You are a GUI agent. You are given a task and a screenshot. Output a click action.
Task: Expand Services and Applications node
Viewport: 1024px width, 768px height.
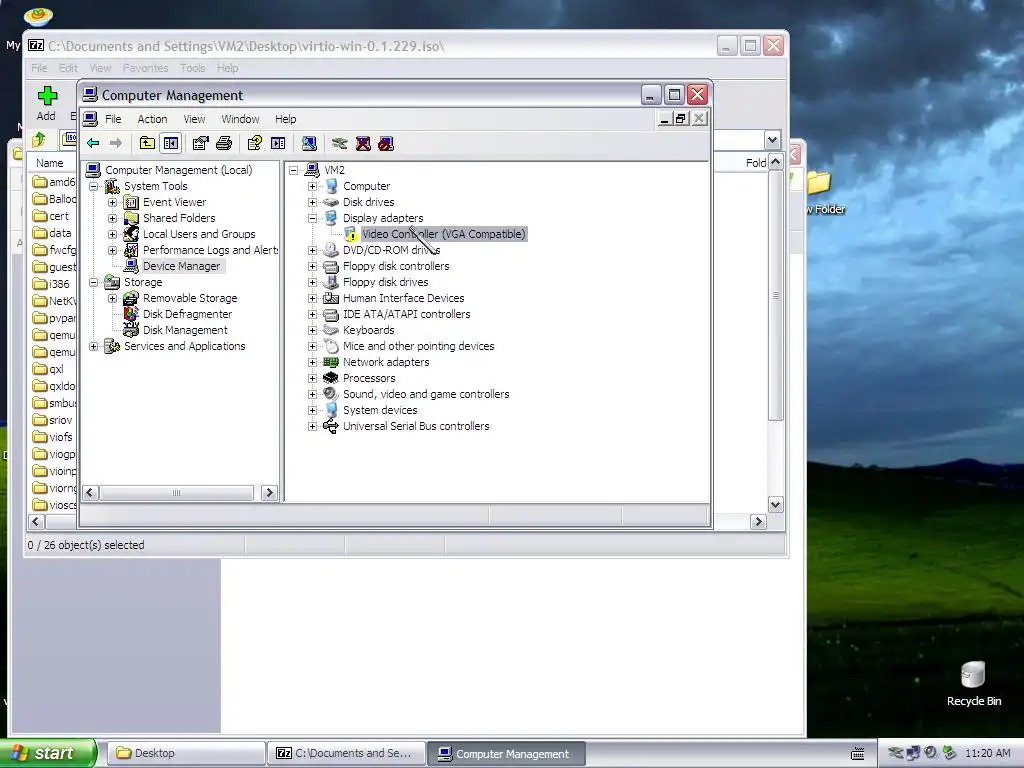coord(93,346)
